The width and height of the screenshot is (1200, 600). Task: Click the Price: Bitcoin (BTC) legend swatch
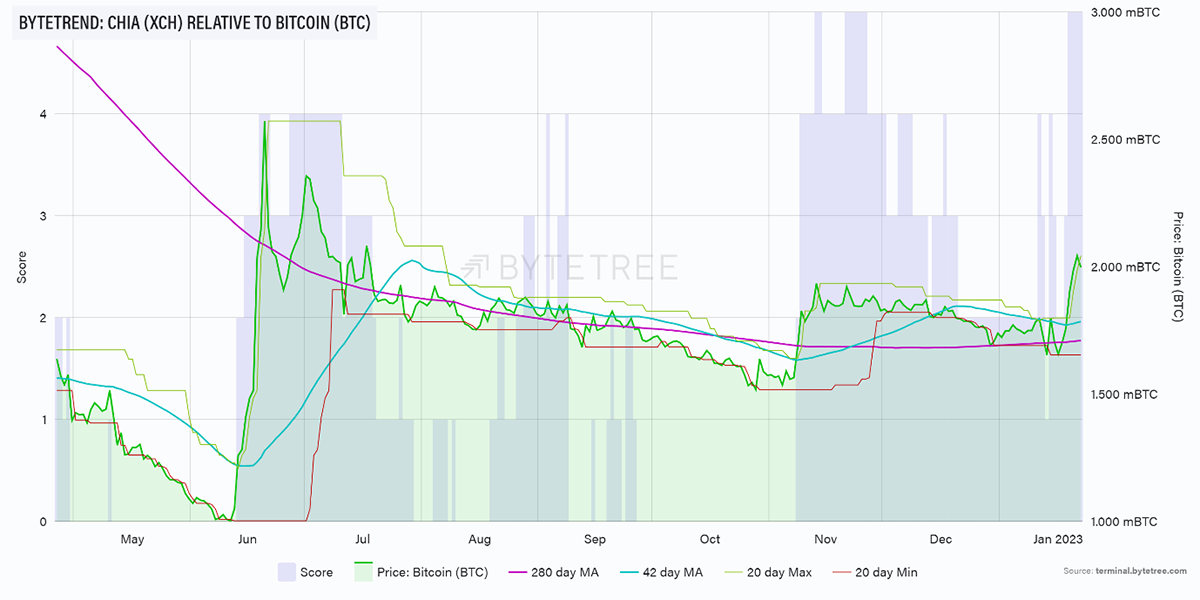pos(363,572)
